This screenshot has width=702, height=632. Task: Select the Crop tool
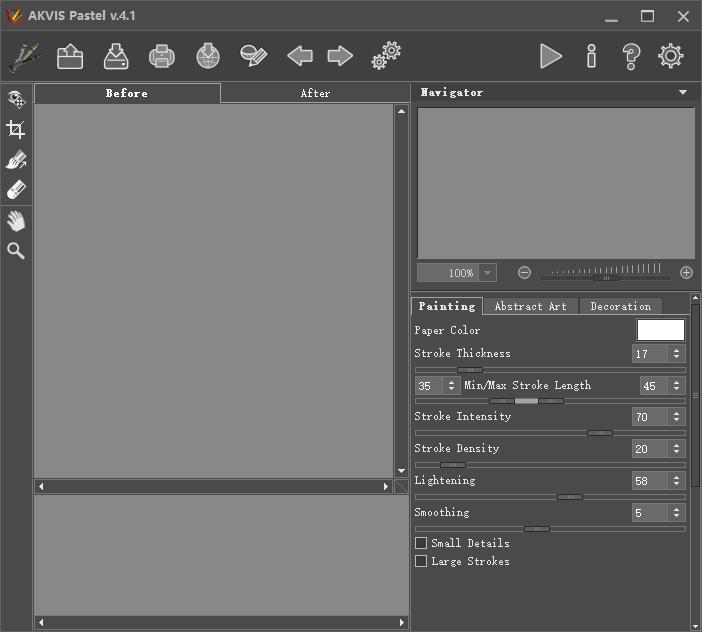click(x=16, y=129)
